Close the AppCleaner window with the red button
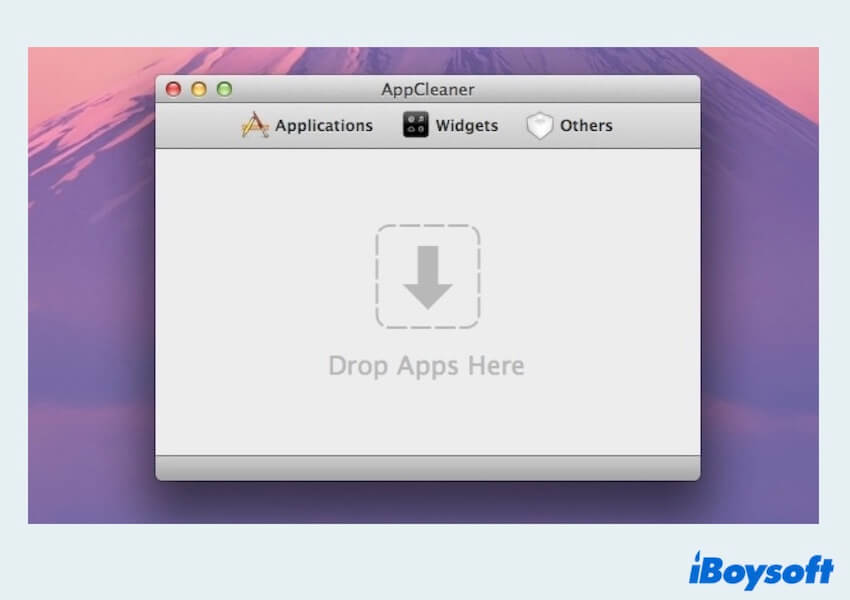This screenshot has width=850, height=600. [x=173, y=89]
